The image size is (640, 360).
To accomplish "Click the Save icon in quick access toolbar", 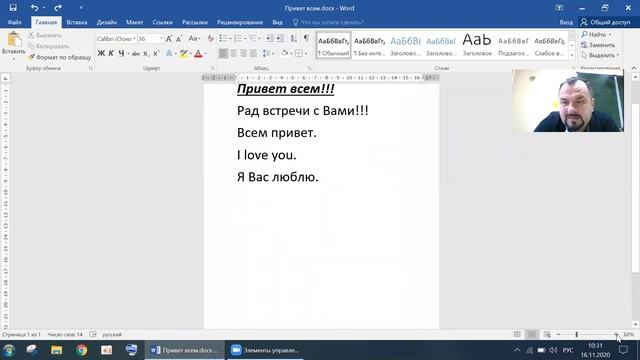I will (x=13, y=8).
